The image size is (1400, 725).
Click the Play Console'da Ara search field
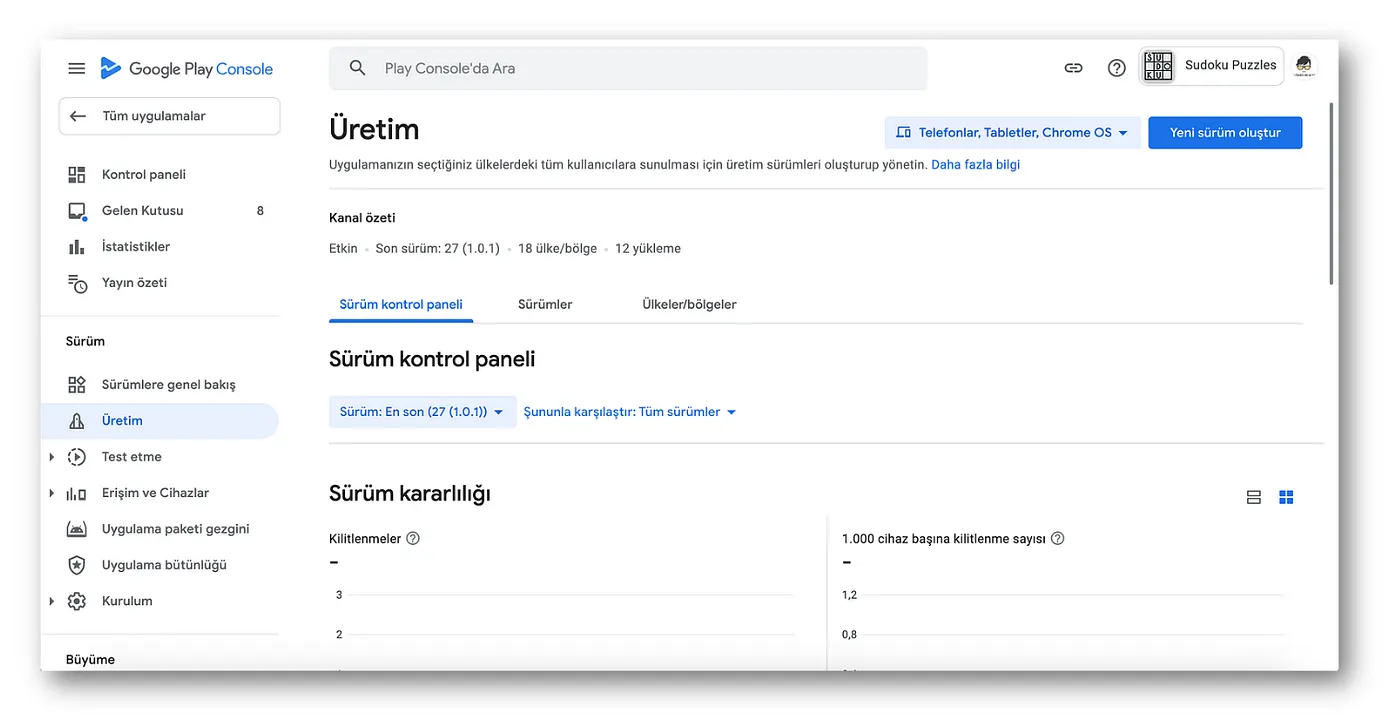click(640, 68)
